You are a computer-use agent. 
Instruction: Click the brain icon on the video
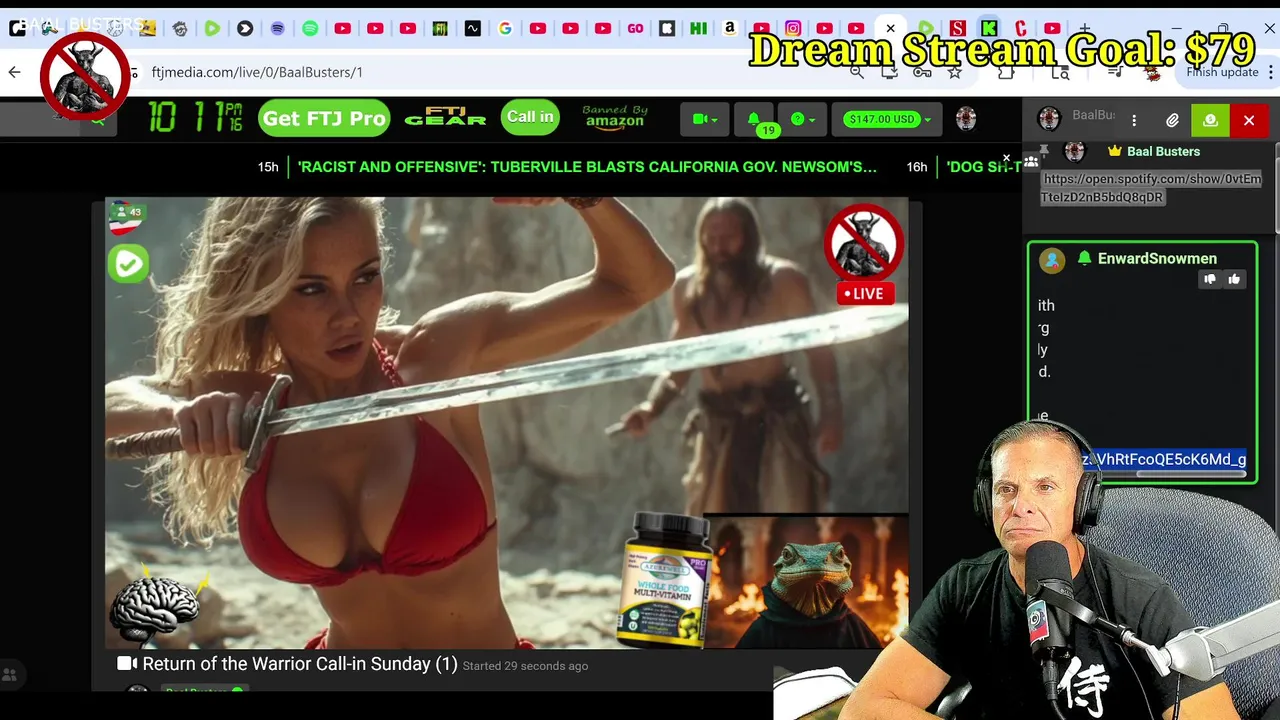(153, 606)
